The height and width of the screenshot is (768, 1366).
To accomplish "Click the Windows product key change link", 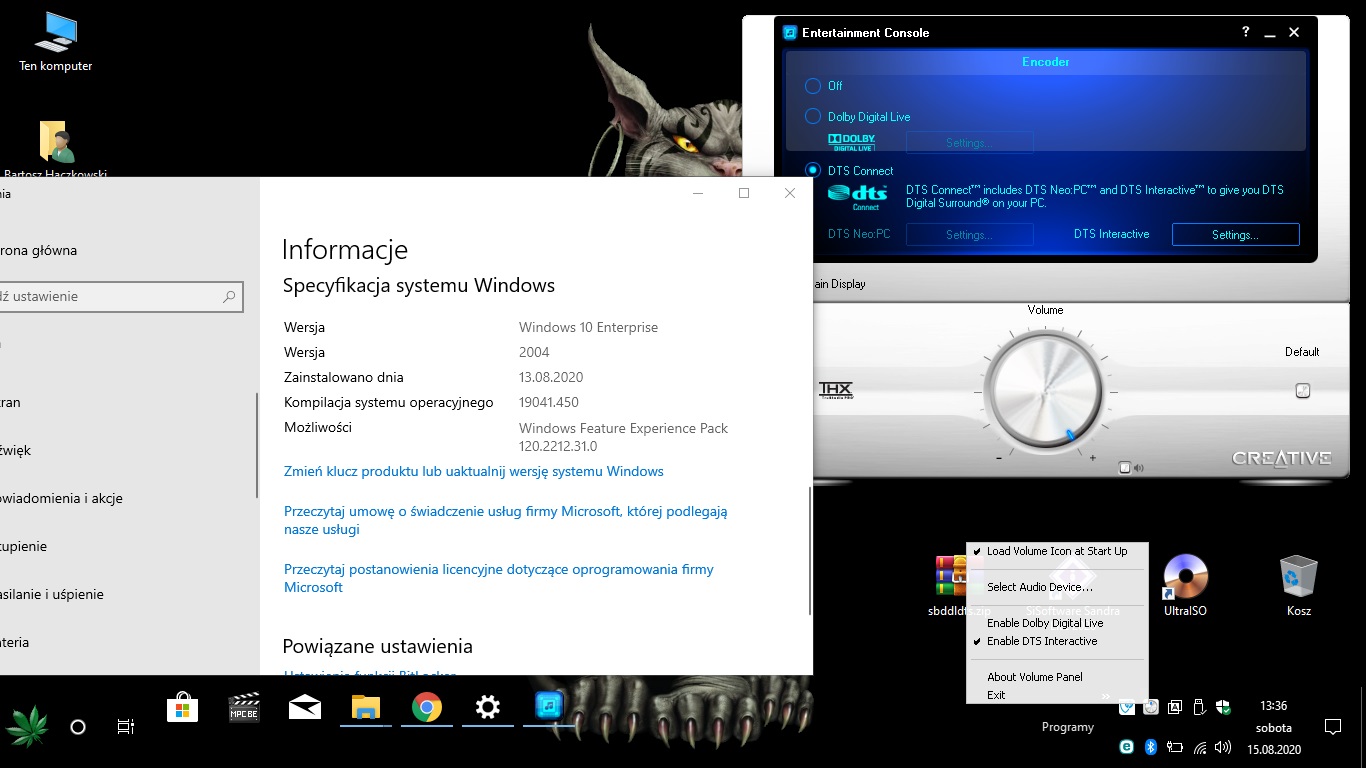I will [474, 471].
